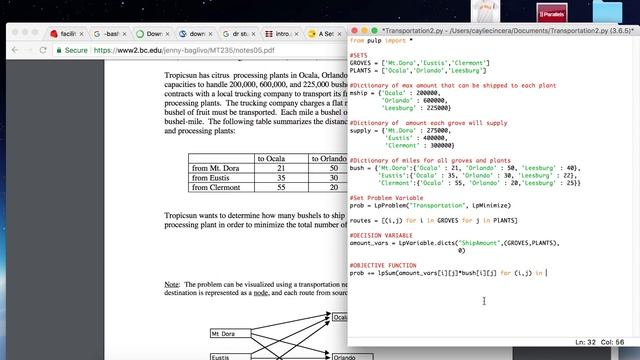The image size is (640, 360).
Task: Click the Chrome back arrow button
Action: pos(15,50)
